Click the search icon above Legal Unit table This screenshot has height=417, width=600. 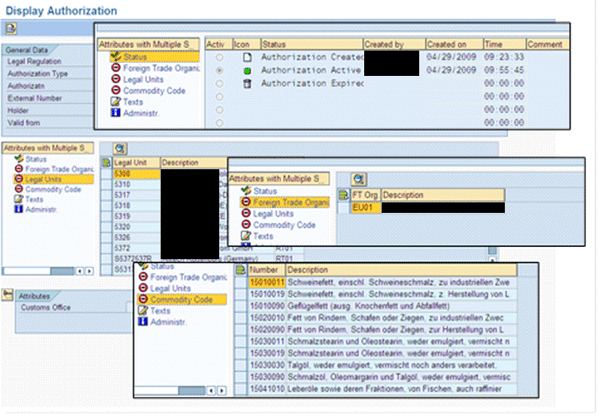coord(121,148)
